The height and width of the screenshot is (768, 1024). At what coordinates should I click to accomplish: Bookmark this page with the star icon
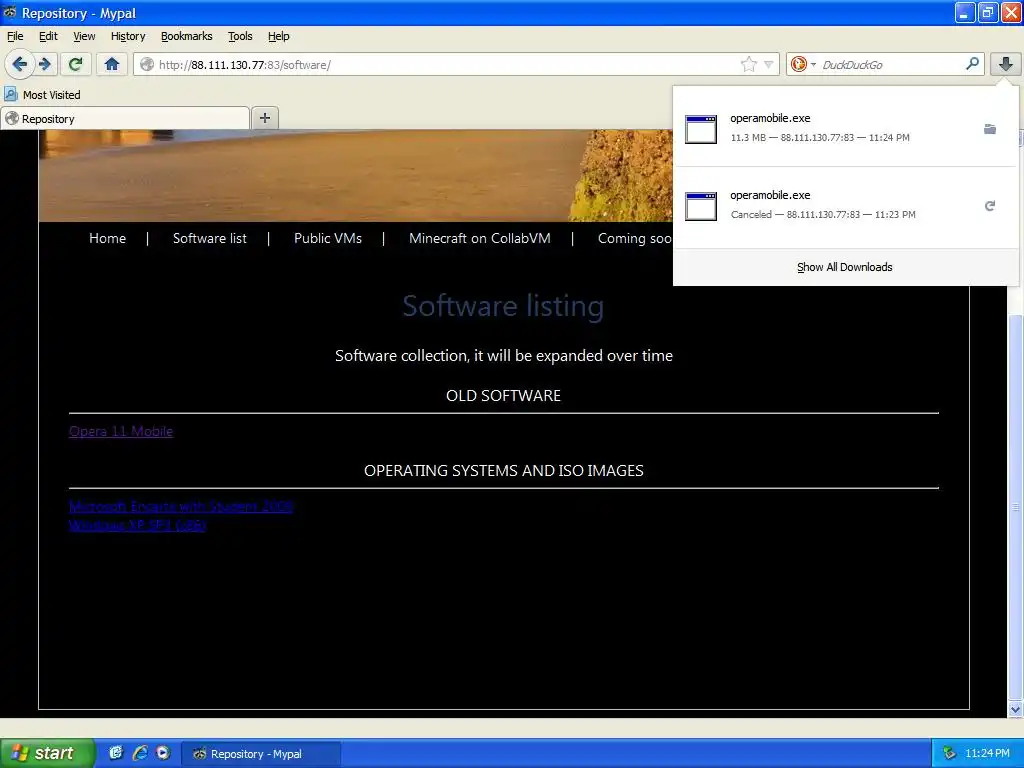[748, 64]
